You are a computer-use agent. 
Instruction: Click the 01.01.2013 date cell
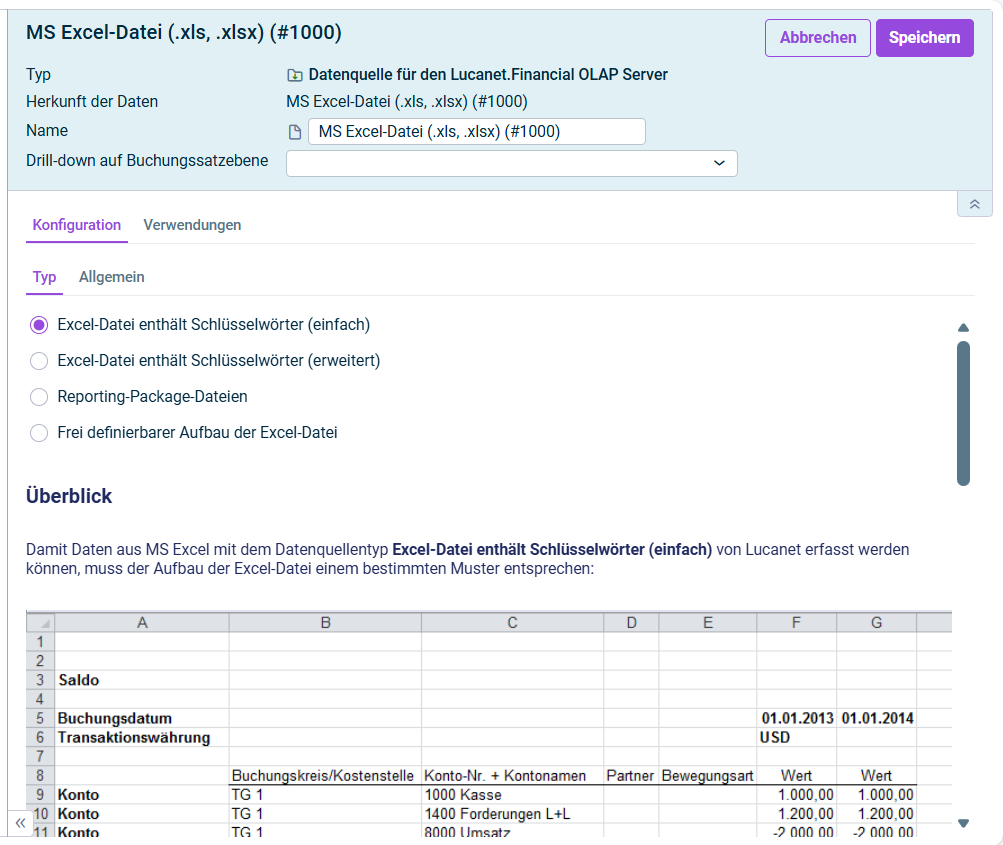(797, 718)
